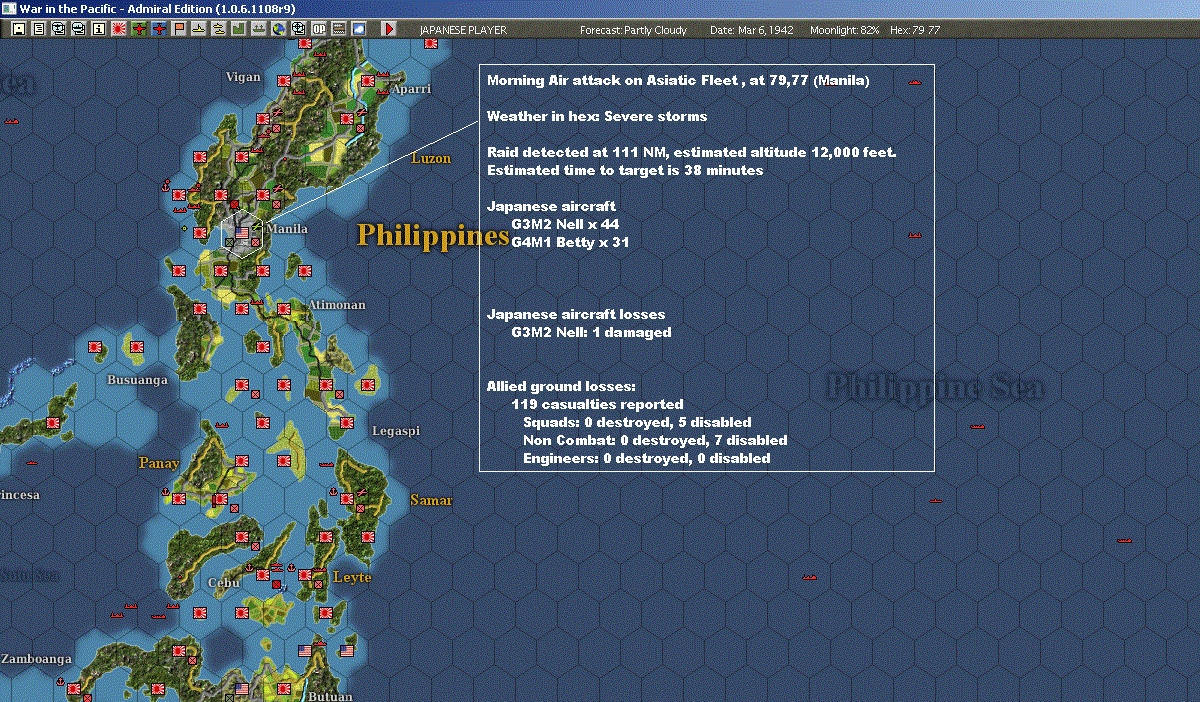Viewport: 1200px width, 702px height.
Task: Click the OP toolbar button
Action: [318, 30]
